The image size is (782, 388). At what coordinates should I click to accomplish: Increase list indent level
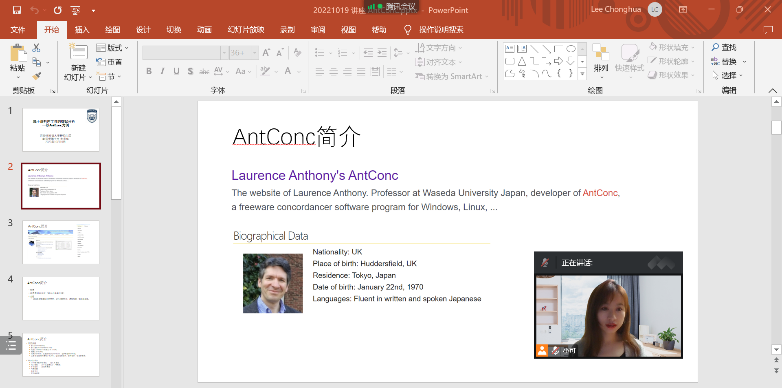[x=382, y=53]
